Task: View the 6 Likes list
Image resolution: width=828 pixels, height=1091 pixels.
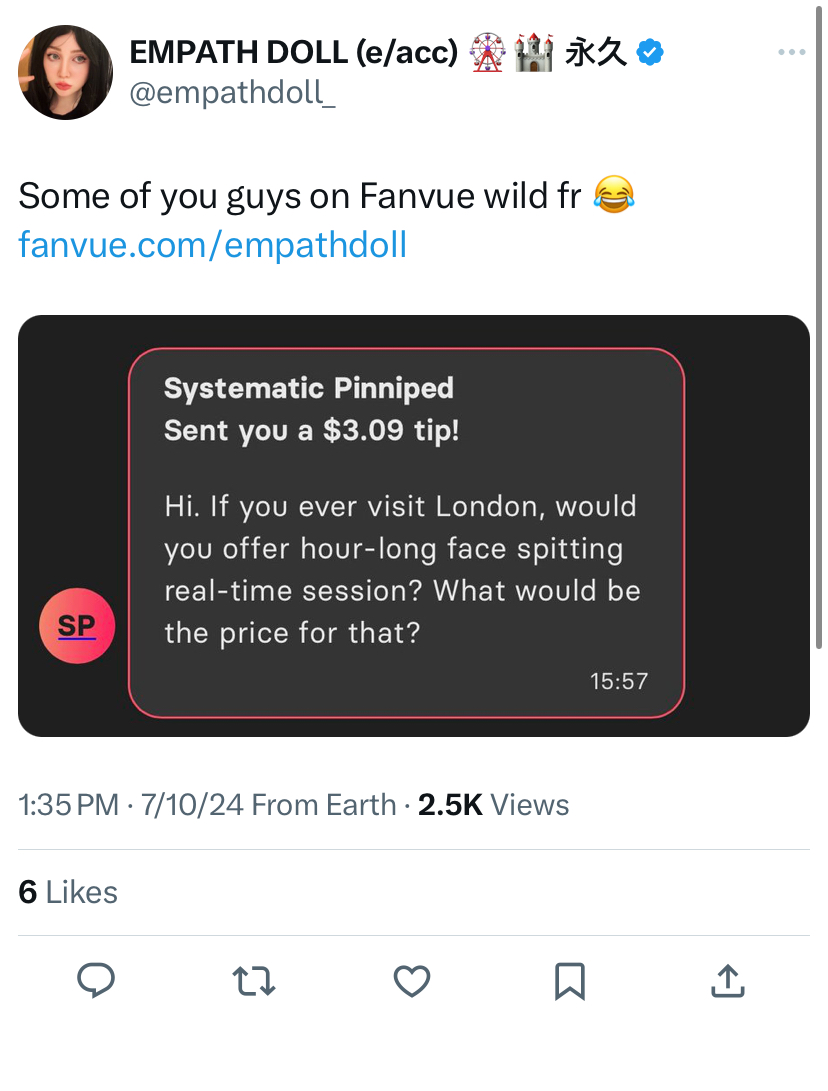Action: (68, 892)
